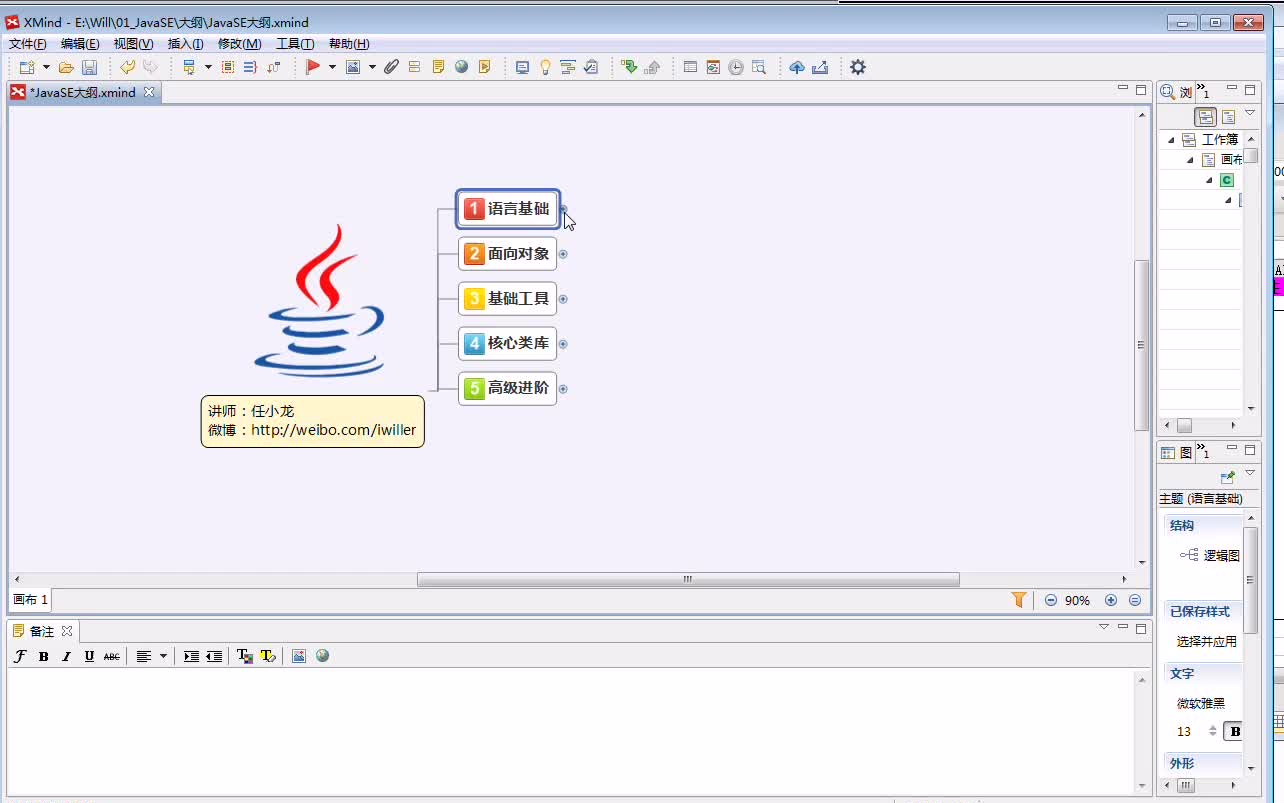The width and height of the screenshot is (1284, 803).
Task: Click the open folder toolbar icon
Action: pyautogui.click(x=66, y=67)
